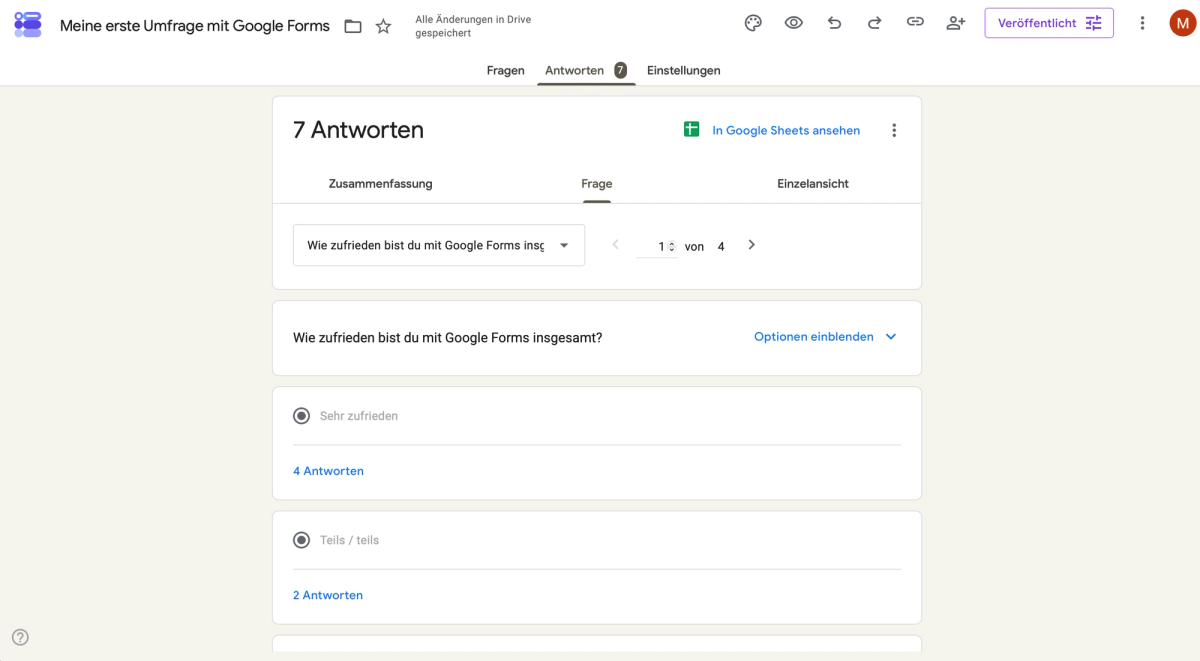The image size is (1200, 661).
Task: Click the 7 Antworten heading
Action: 358,130
